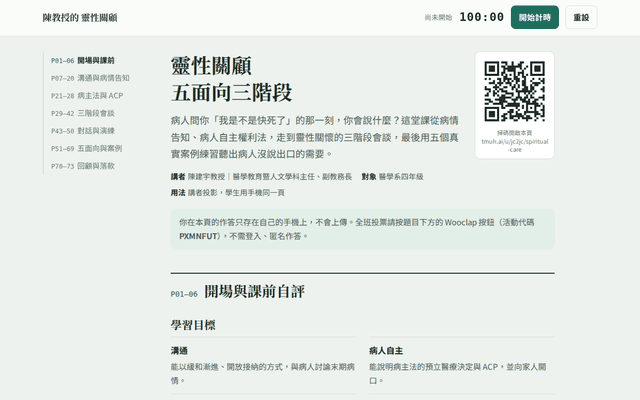Open the 陳教授的 靈性關顧 site title

80,18
